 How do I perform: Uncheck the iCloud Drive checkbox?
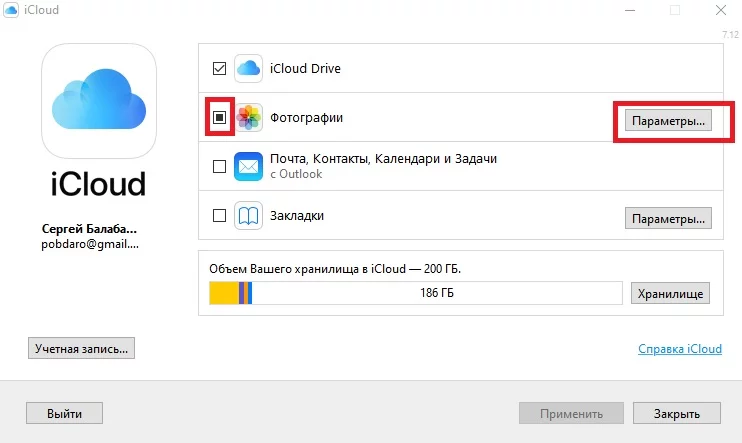click(x=220, y=69)
